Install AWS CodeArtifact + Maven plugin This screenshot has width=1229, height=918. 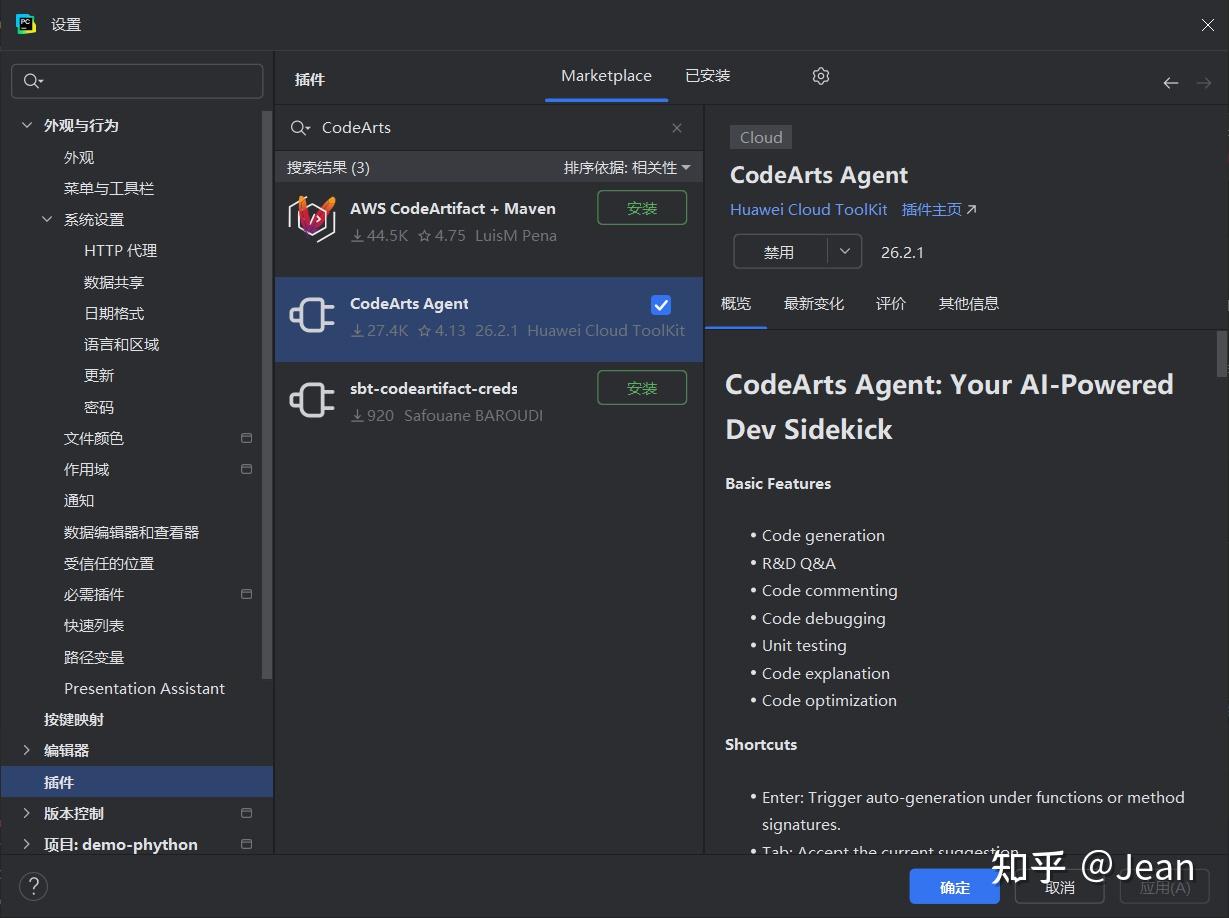click(x=642, y=208)
